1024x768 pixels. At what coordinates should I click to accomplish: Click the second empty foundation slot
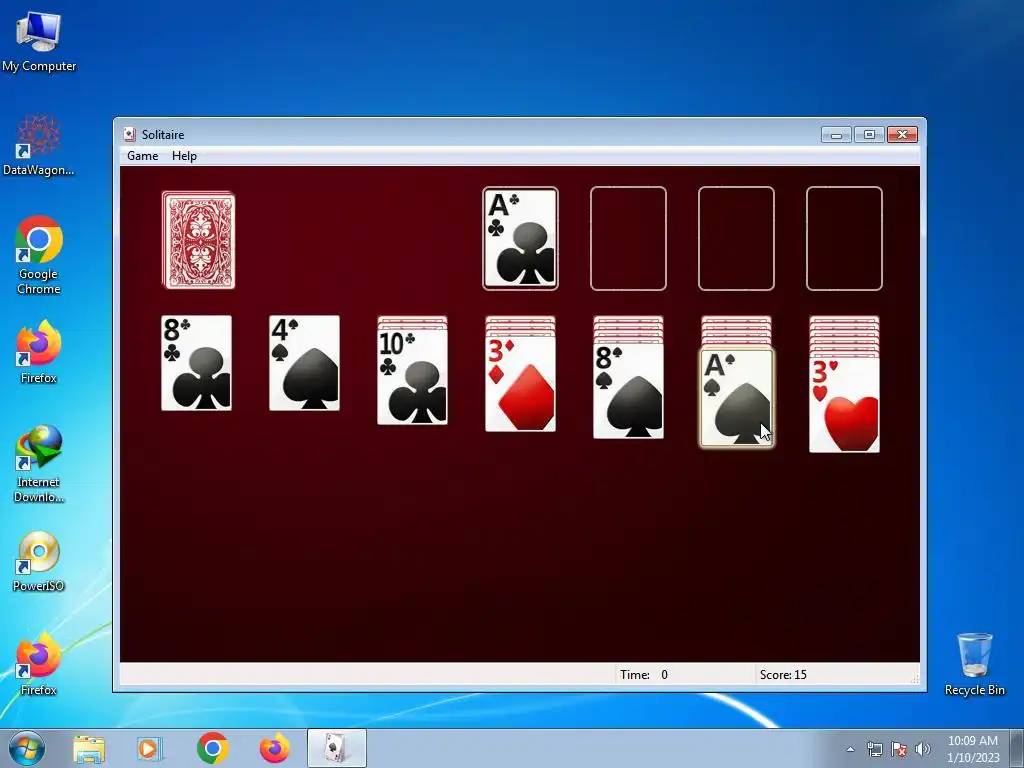coord(628,238)
